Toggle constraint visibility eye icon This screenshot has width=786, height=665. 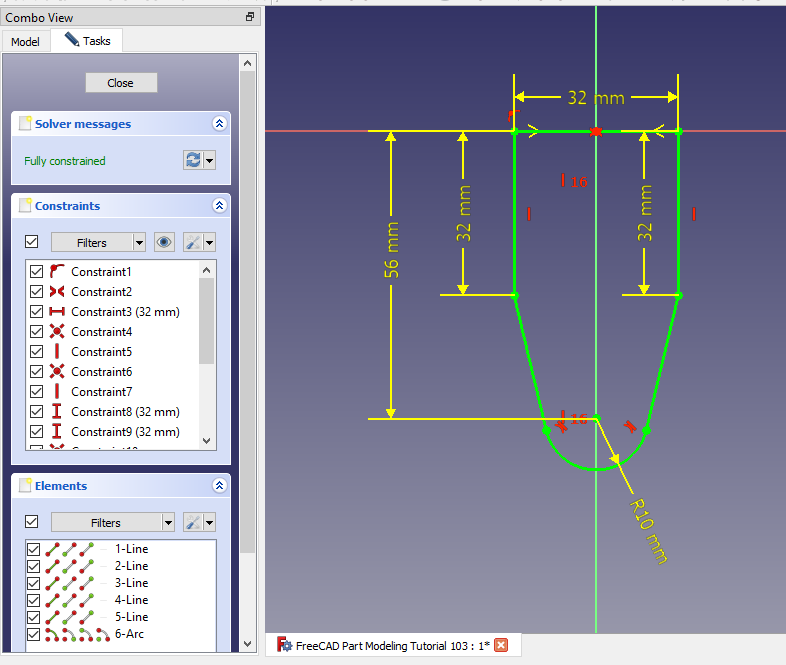click(x=164, y=242)
